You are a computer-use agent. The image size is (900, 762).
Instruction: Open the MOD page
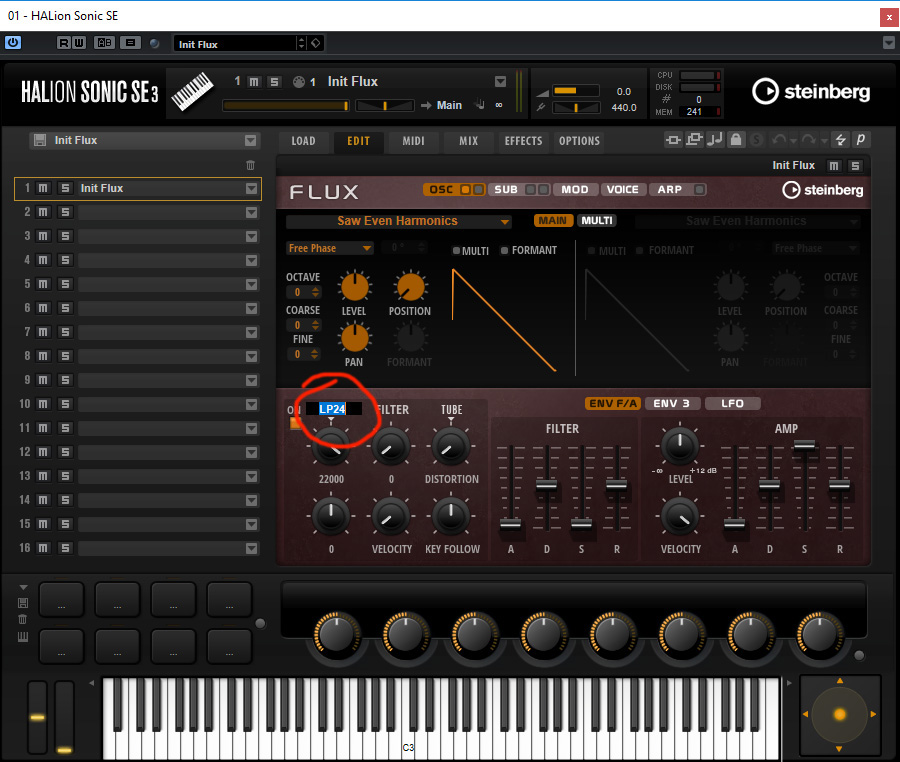(575, 190)
